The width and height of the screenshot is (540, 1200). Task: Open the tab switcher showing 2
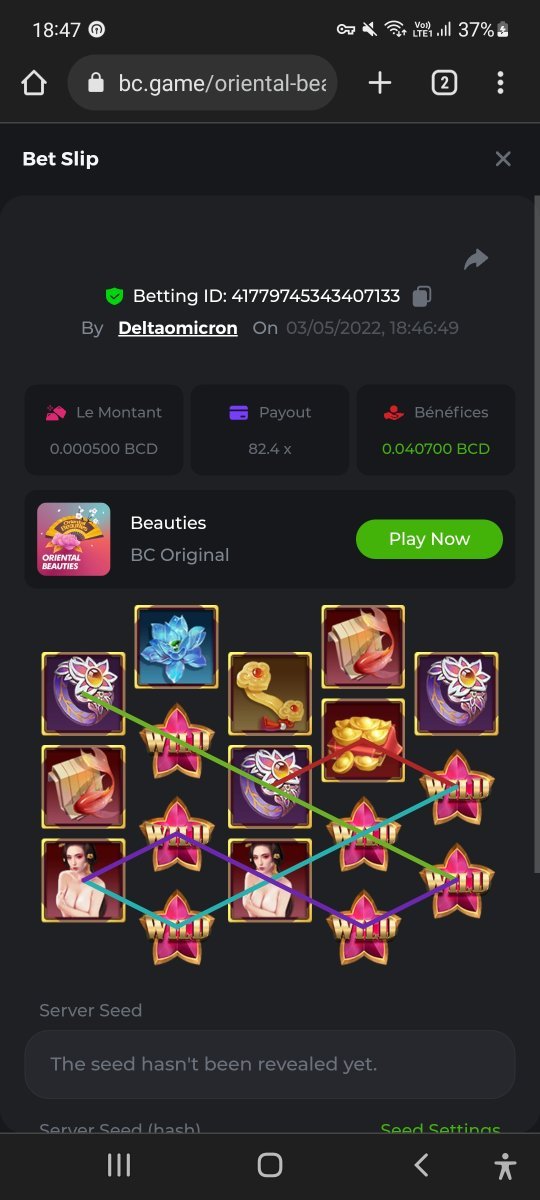(x=444, y=83)
